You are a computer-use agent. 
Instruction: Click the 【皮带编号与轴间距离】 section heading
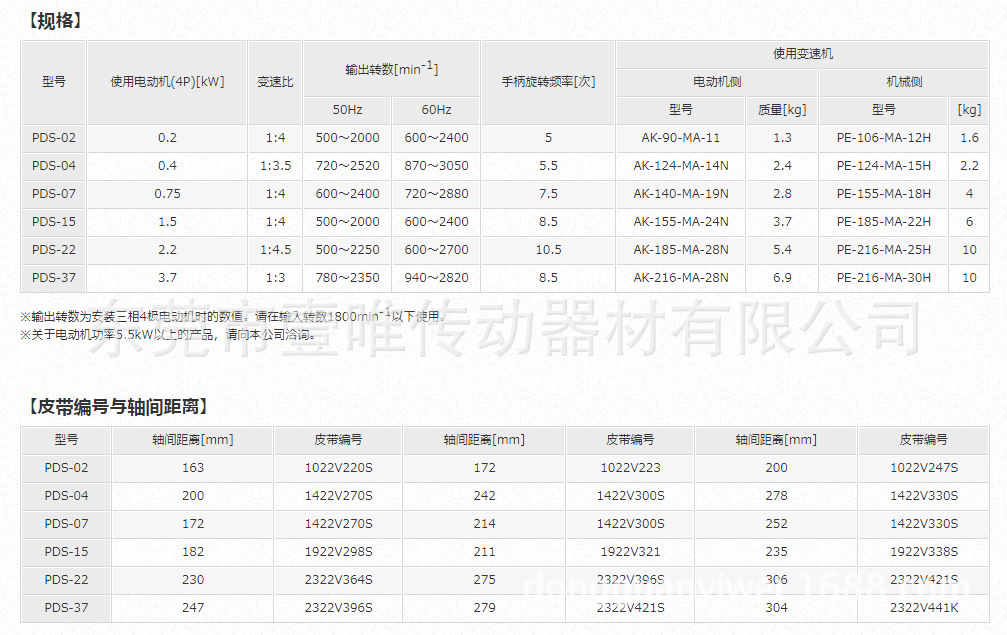[118, 406]
